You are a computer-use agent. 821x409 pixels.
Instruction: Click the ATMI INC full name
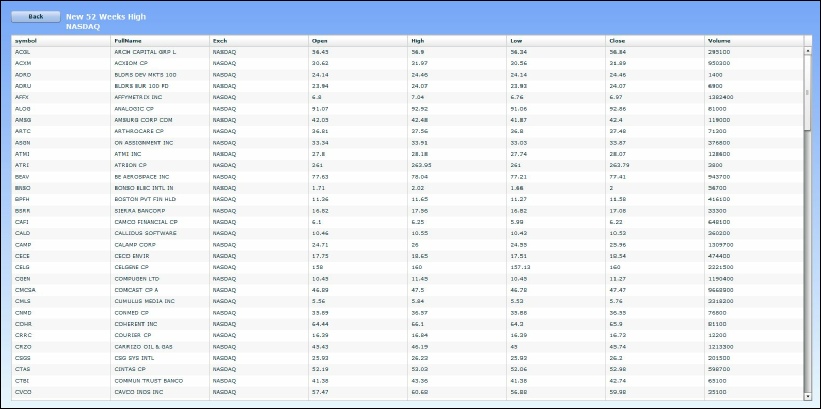click(x=128, y=154)
